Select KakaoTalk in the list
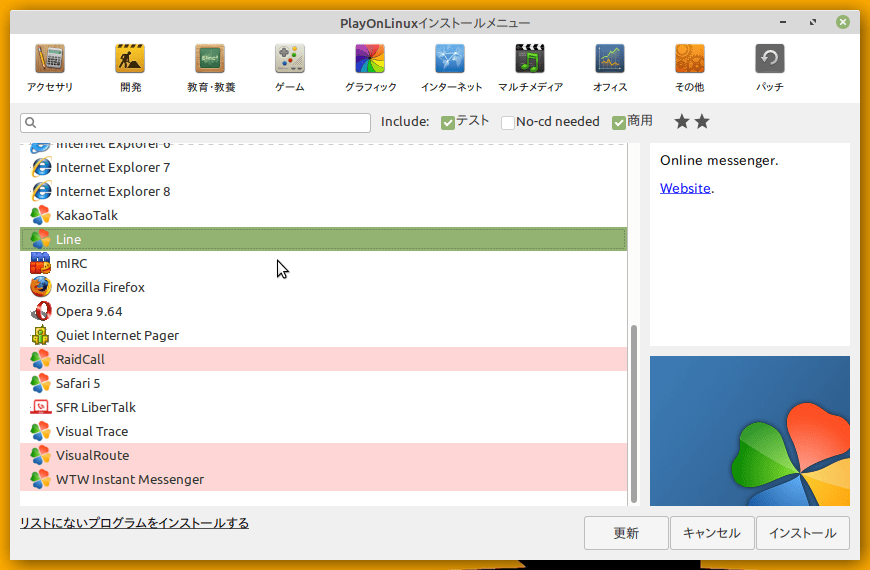Viewport: 870px width, 570px height. (323, 215)
